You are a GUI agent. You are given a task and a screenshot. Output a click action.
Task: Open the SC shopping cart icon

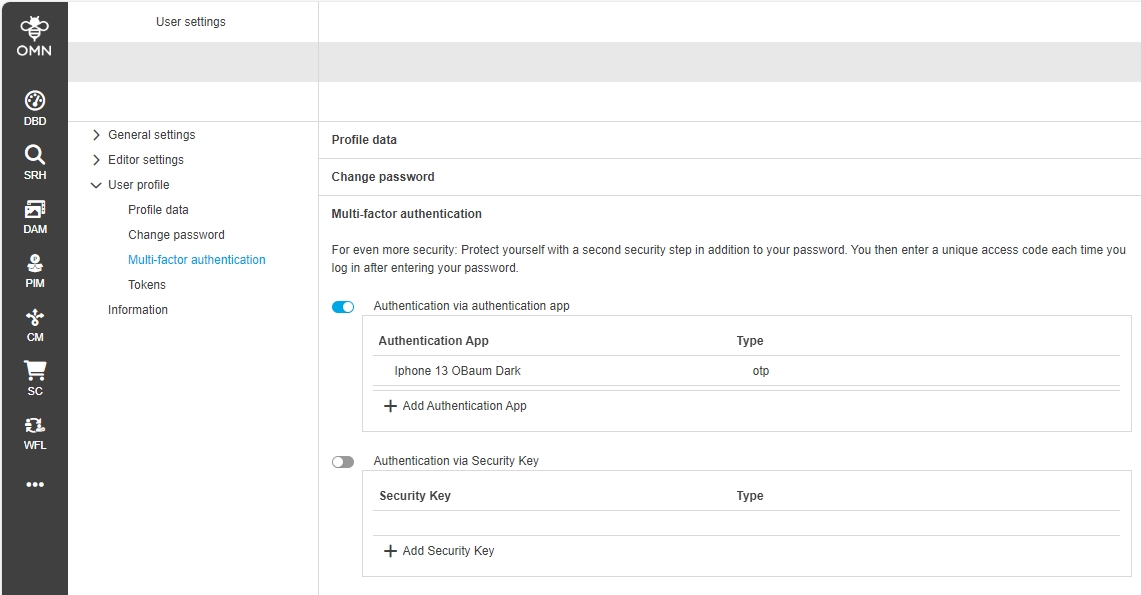pos(35,377)
